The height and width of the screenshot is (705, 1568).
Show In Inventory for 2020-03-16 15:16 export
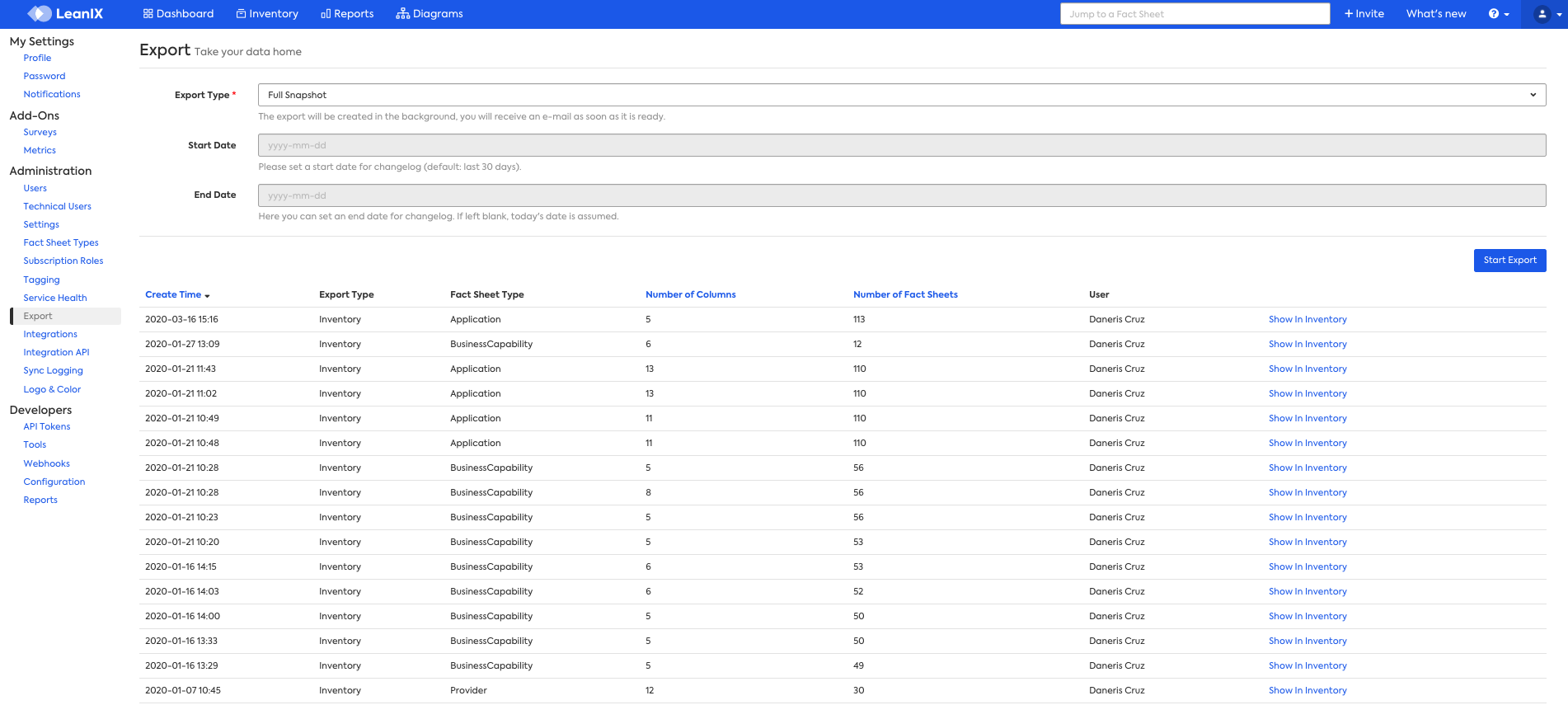pyautogui.click(x=1307, y=319)
